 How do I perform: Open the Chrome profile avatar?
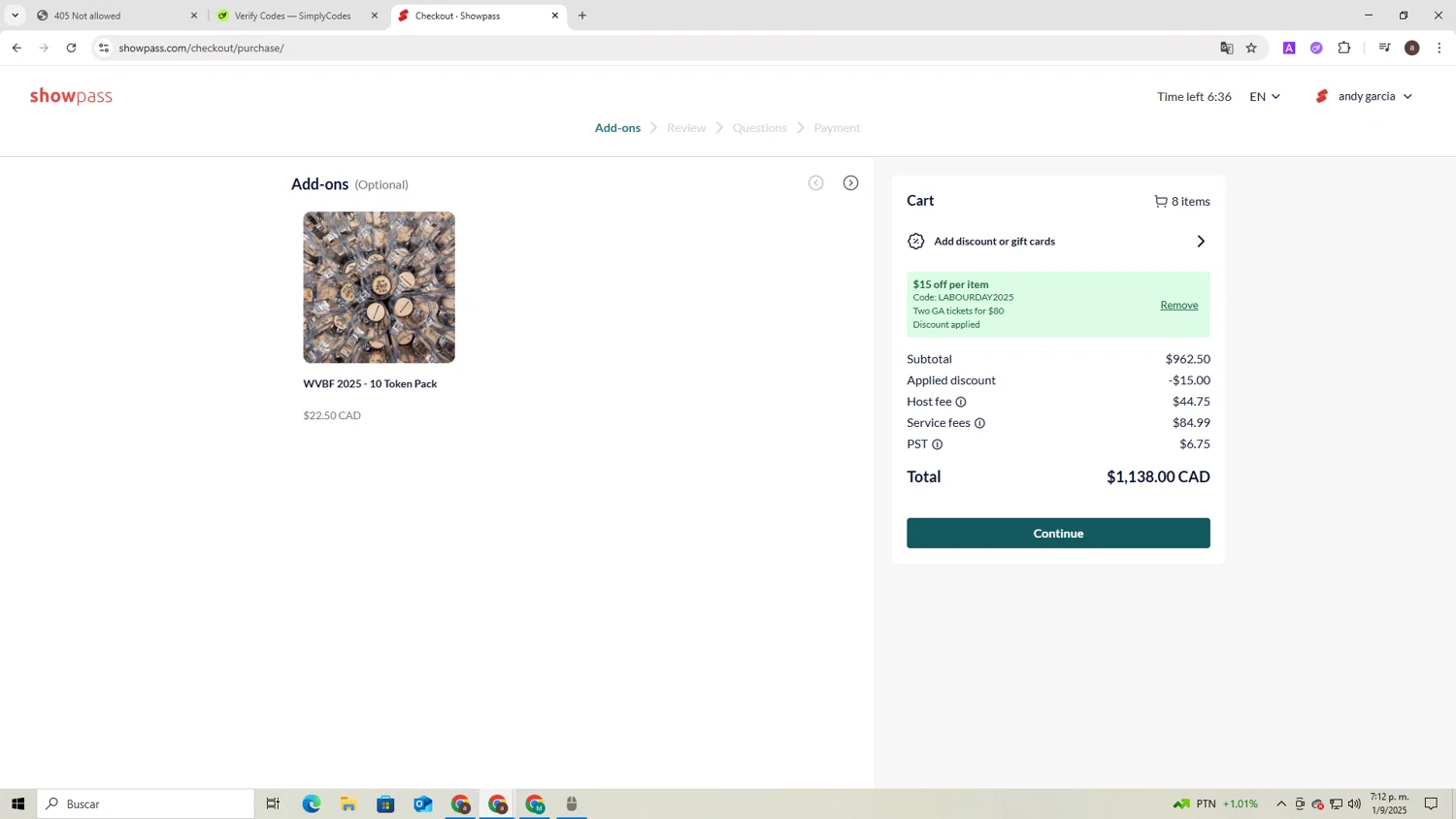[x=1412, y=48]
